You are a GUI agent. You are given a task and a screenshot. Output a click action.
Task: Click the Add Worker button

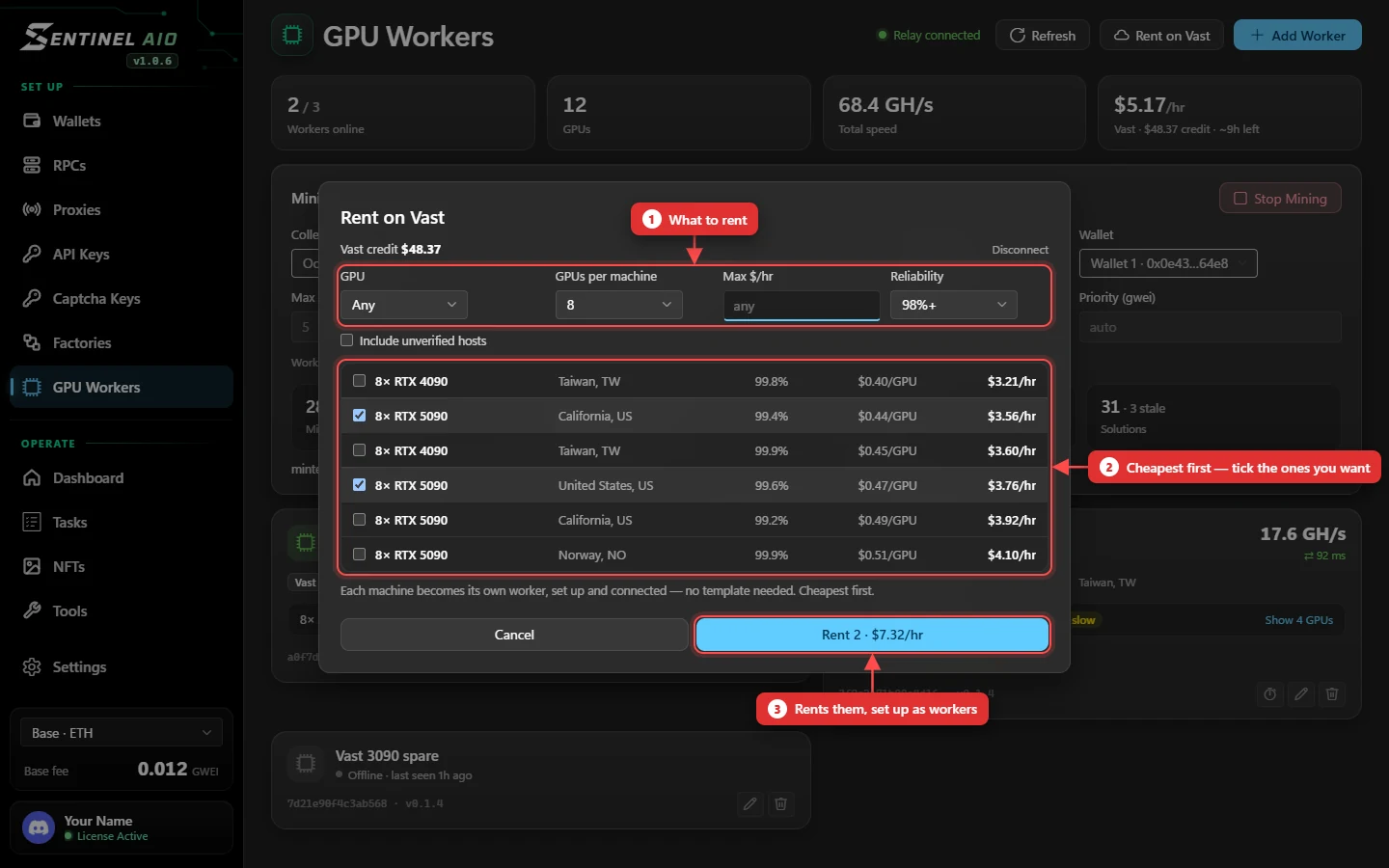(1297, 36)
